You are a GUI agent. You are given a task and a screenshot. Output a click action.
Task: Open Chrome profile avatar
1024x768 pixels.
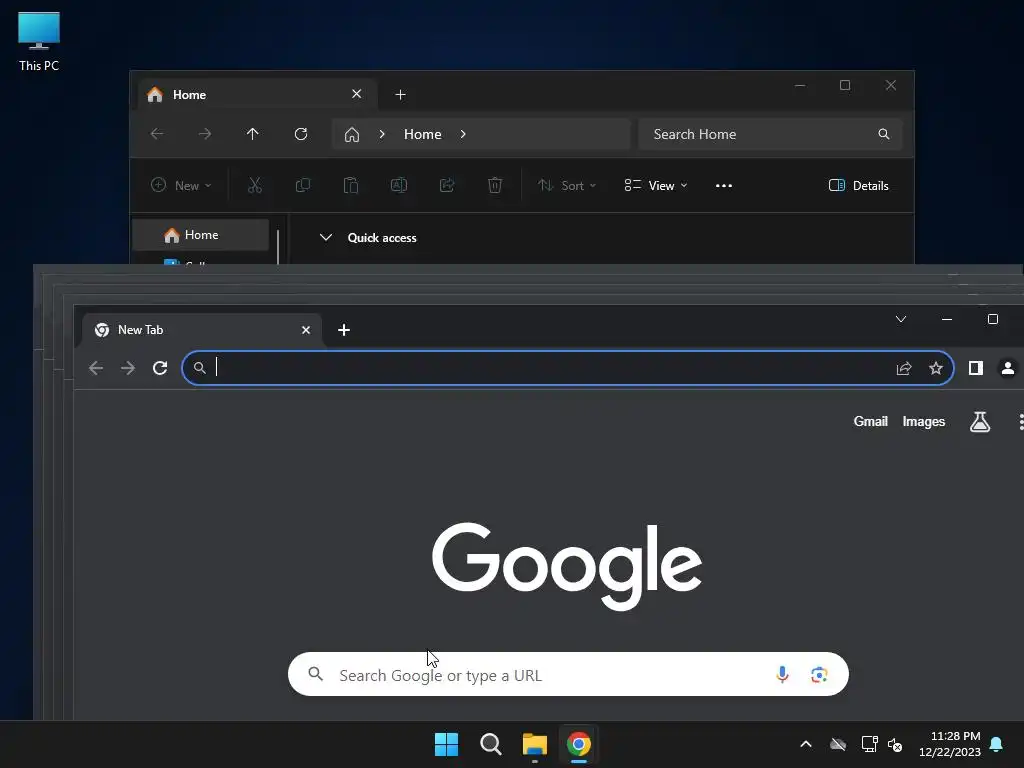(x=1008, y=368)
